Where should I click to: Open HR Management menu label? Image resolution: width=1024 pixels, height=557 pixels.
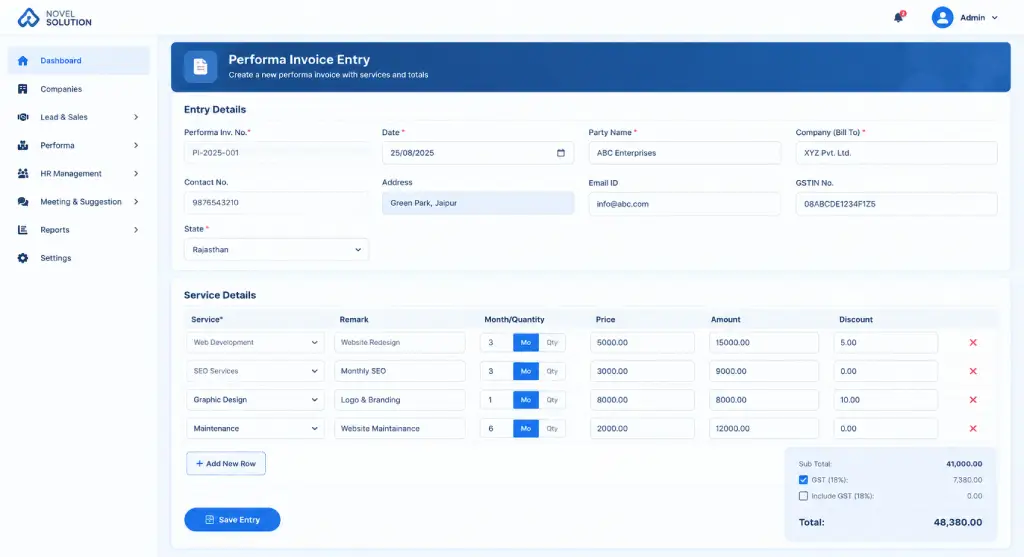pyautogui.click(x=71, y=173)
